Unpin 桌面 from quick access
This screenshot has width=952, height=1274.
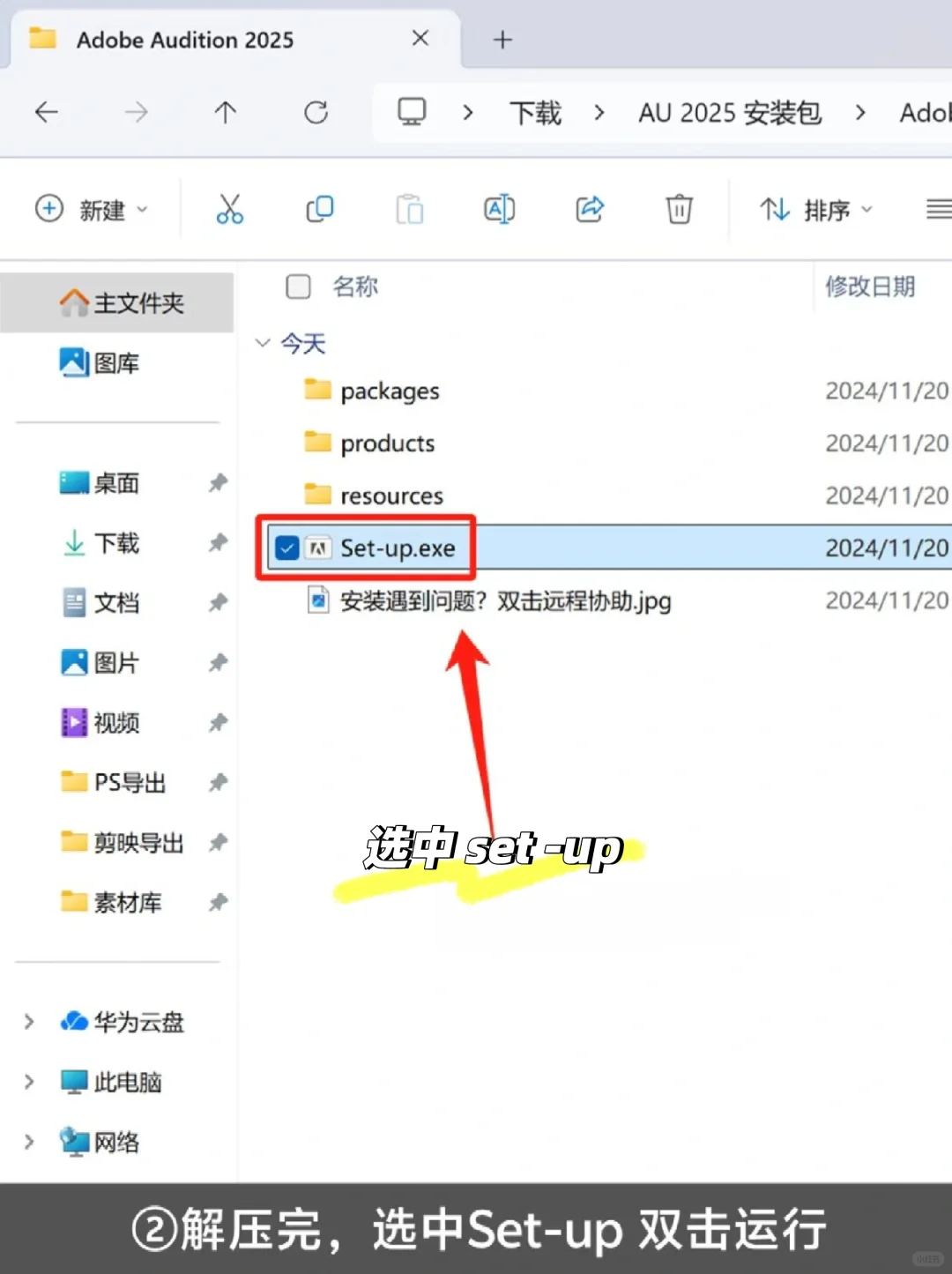tap(218, 483)
